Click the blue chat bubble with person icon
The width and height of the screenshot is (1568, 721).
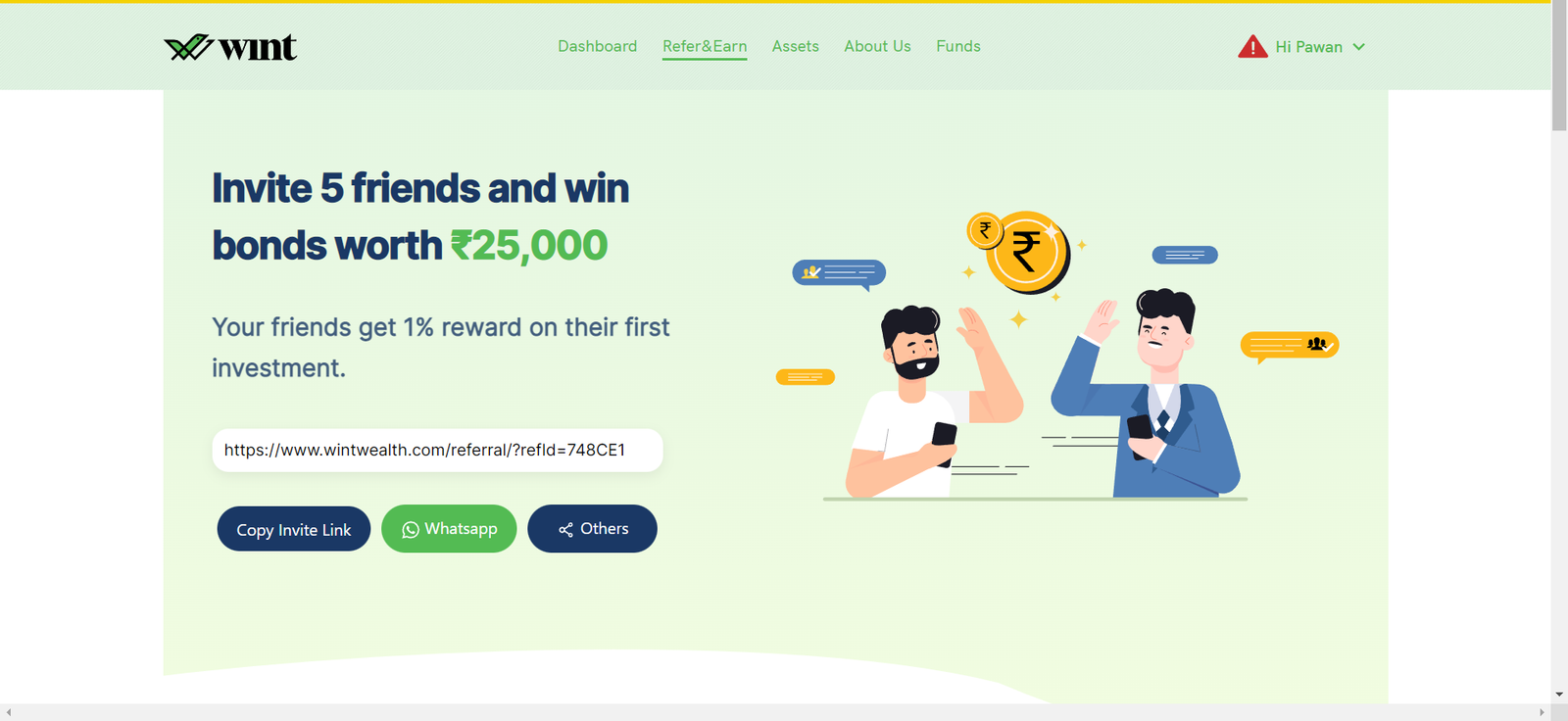click(x=839, y=274)
